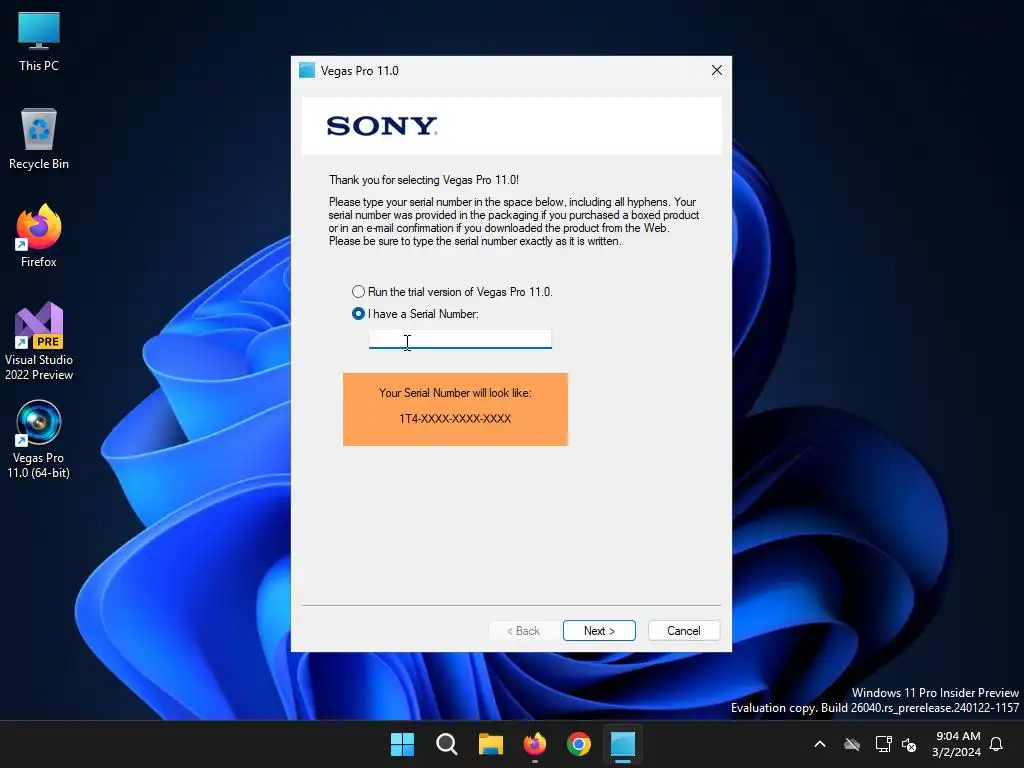Open File Explorer from the taskbar

490,744
